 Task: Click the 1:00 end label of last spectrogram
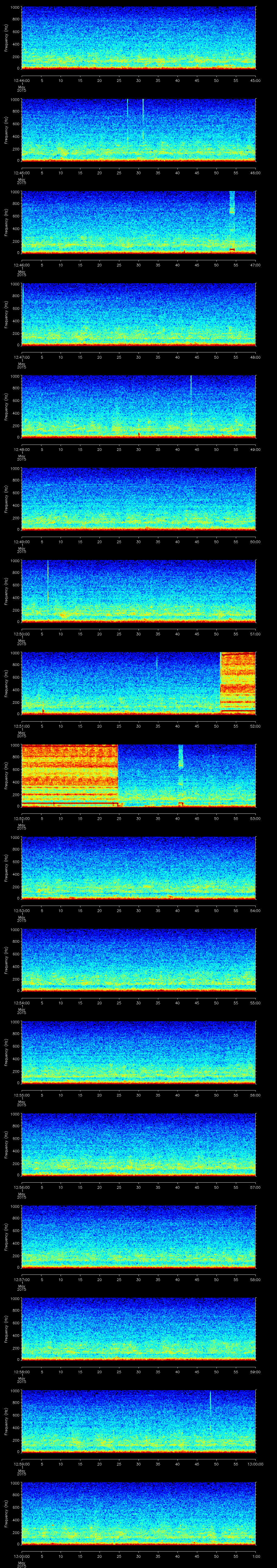coord(256,1556)
